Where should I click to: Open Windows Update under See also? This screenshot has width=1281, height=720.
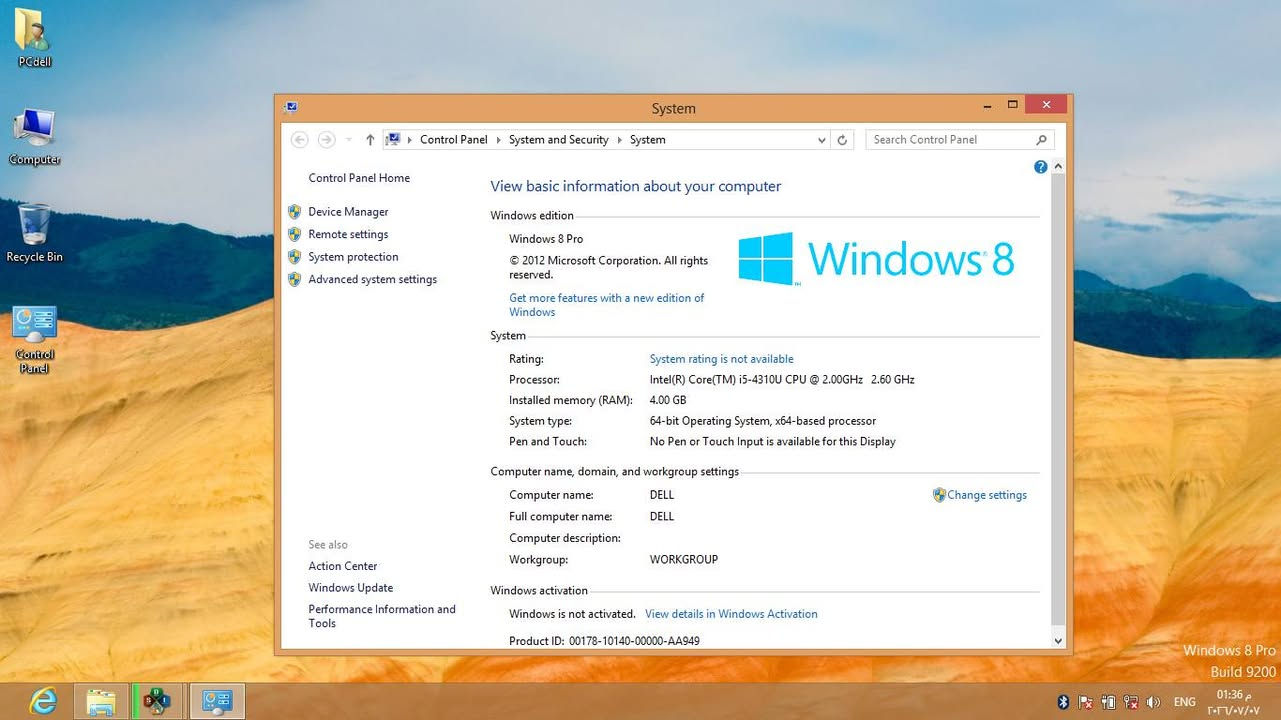(x=350, y=588)
